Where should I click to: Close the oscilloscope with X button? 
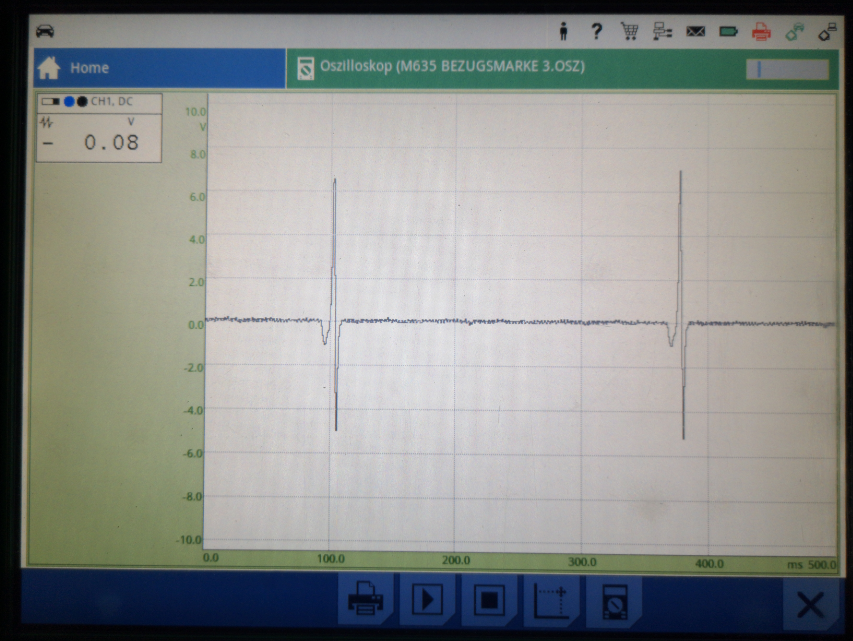(x=810, y=604)
